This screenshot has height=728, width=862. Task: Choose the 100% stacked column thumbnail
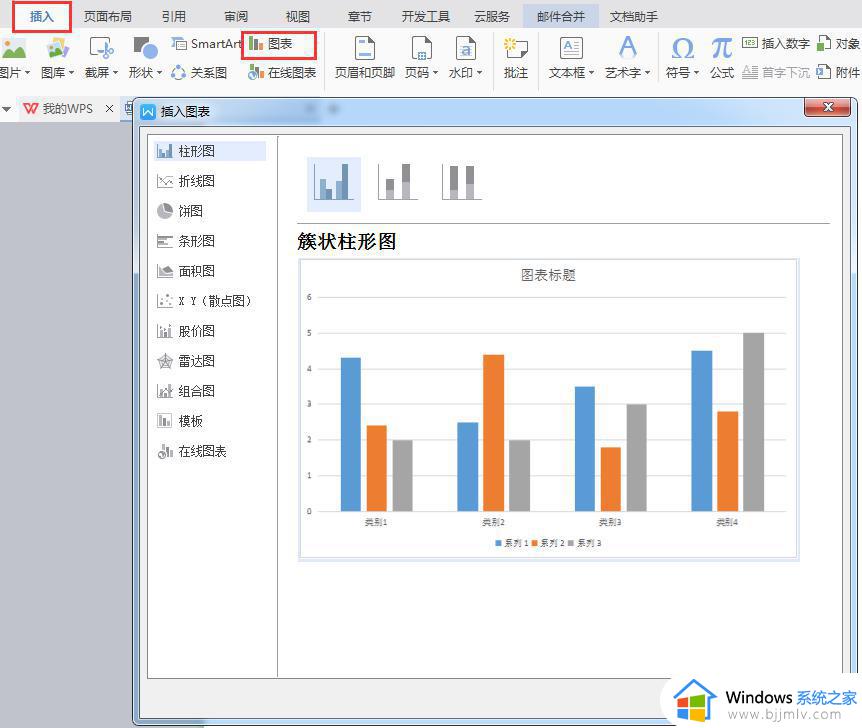pyautogui.click(x=462, y=182)
